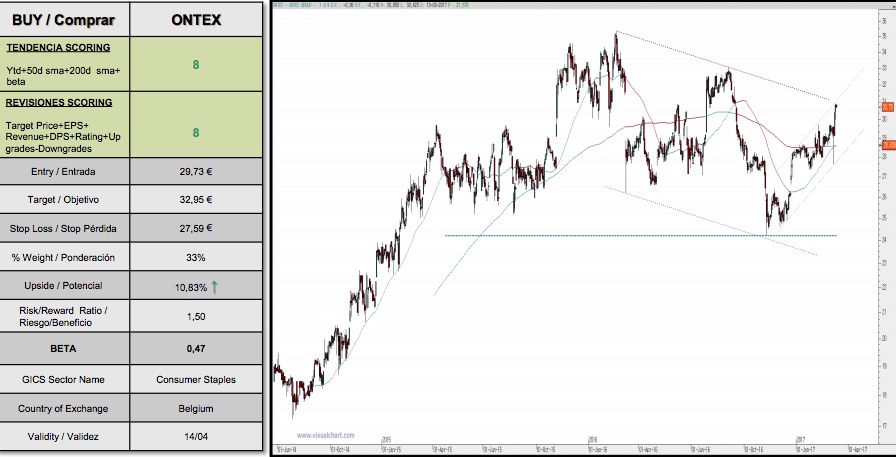Click the '2017' year marker on the axis
896x457 pixels.
801,440
